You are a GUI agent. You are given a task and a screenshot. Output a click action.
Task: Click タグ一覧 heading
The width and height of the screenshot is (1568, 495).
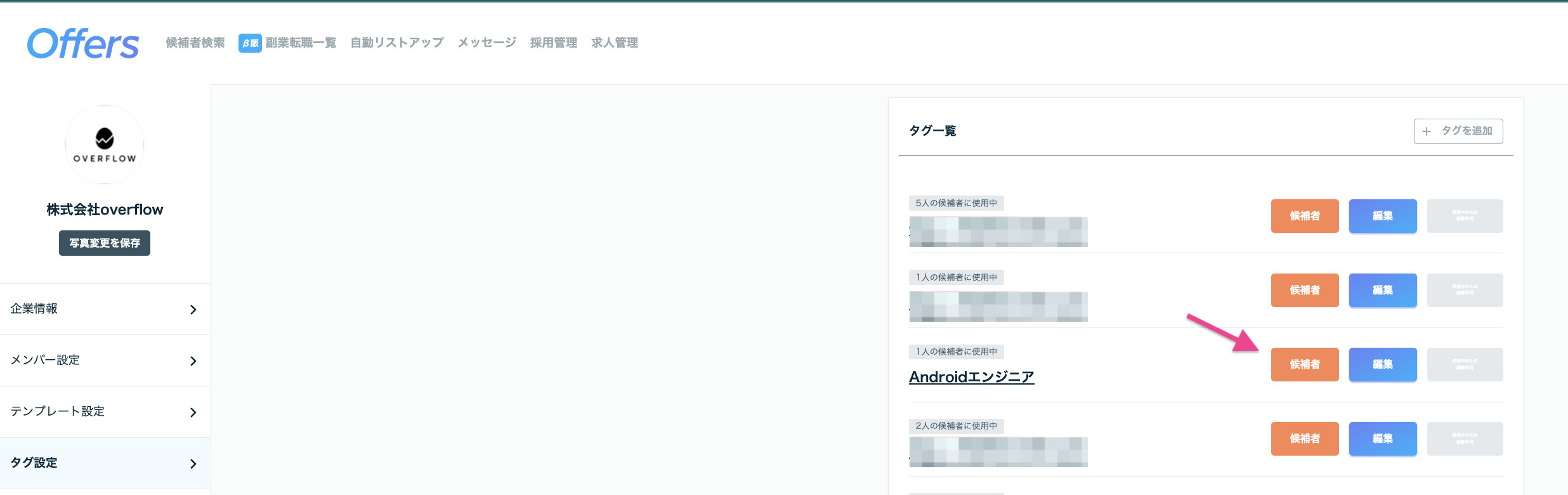(932, 131)
